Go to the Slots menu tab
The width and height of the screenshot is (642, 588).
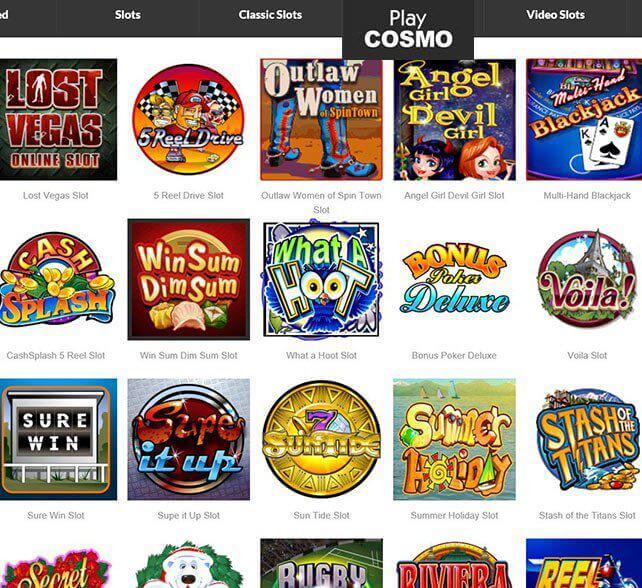[x=128, y=15]
